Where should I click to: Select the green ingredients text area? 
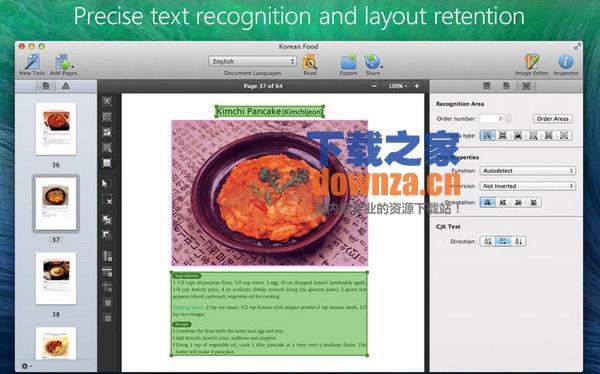pos(269,314)
